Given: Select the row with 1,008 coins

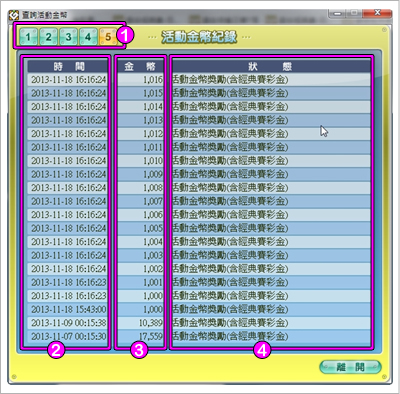Looking at the screenshot, I should coord(199,188).
